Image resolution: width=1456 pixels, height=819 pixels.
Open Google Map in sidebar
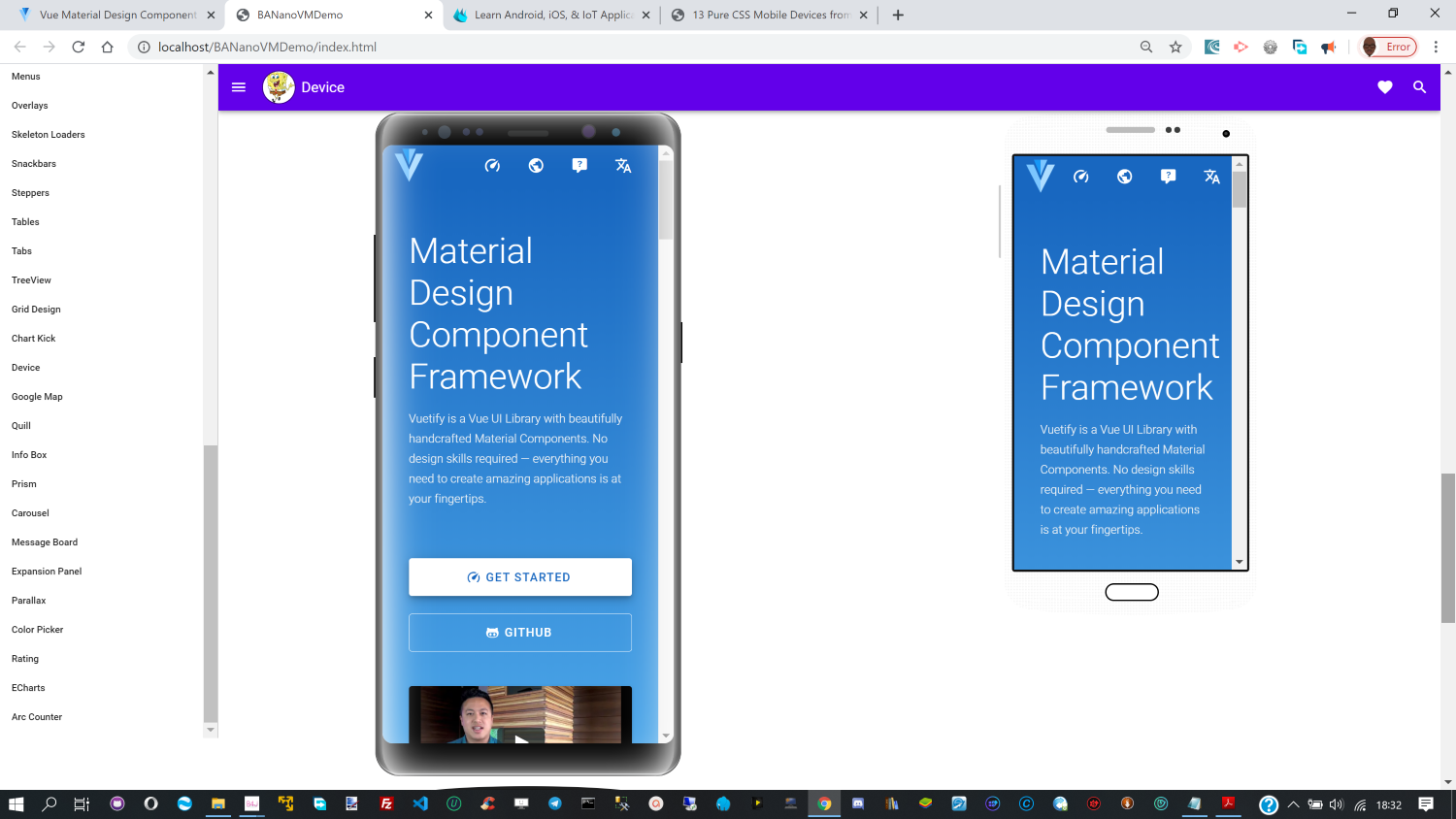pos(37,397)
